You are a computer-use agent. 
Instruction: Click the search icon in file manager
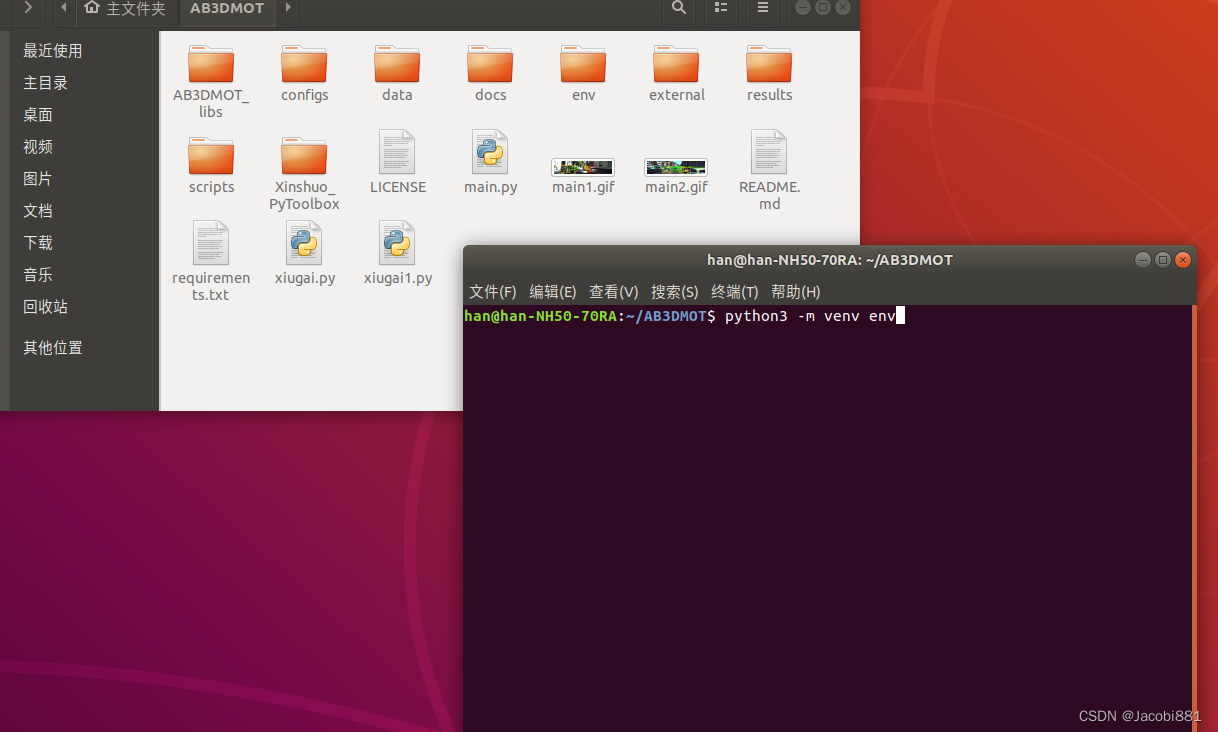pyautogui.click(x=679, y=8)
